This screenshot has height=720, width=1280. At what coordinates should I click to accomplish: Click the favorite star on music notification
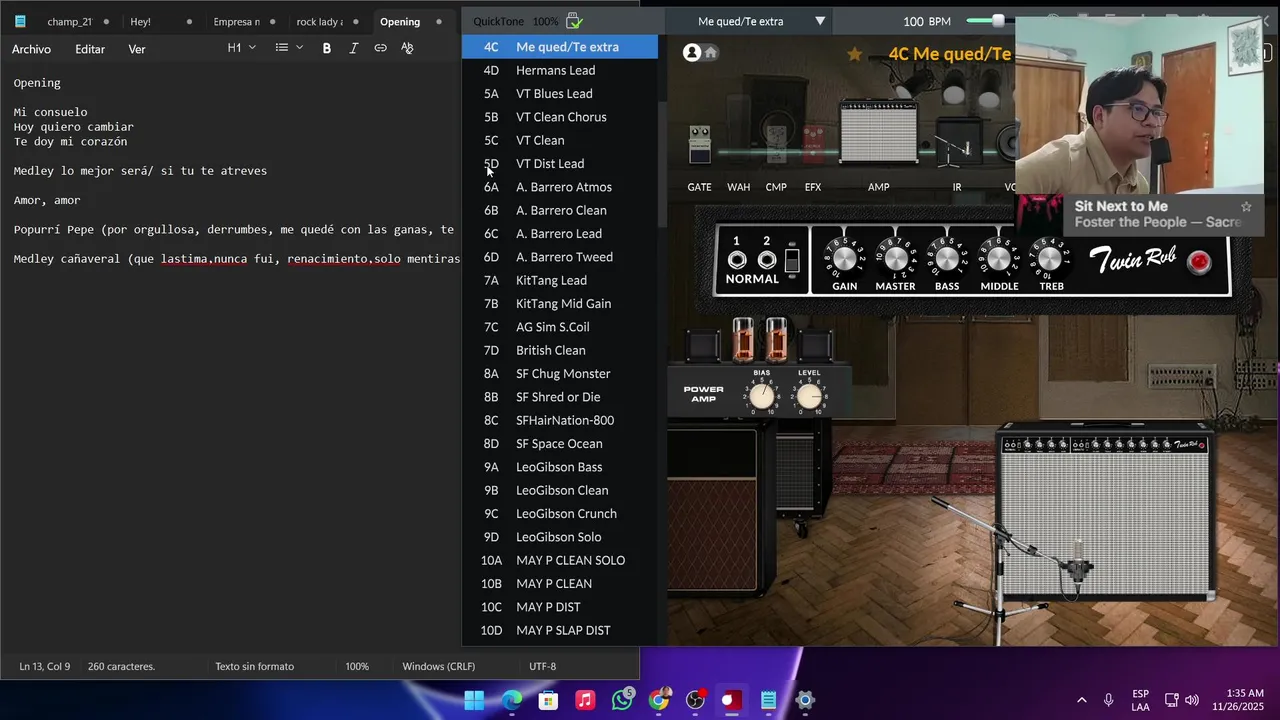point(1246,207)
